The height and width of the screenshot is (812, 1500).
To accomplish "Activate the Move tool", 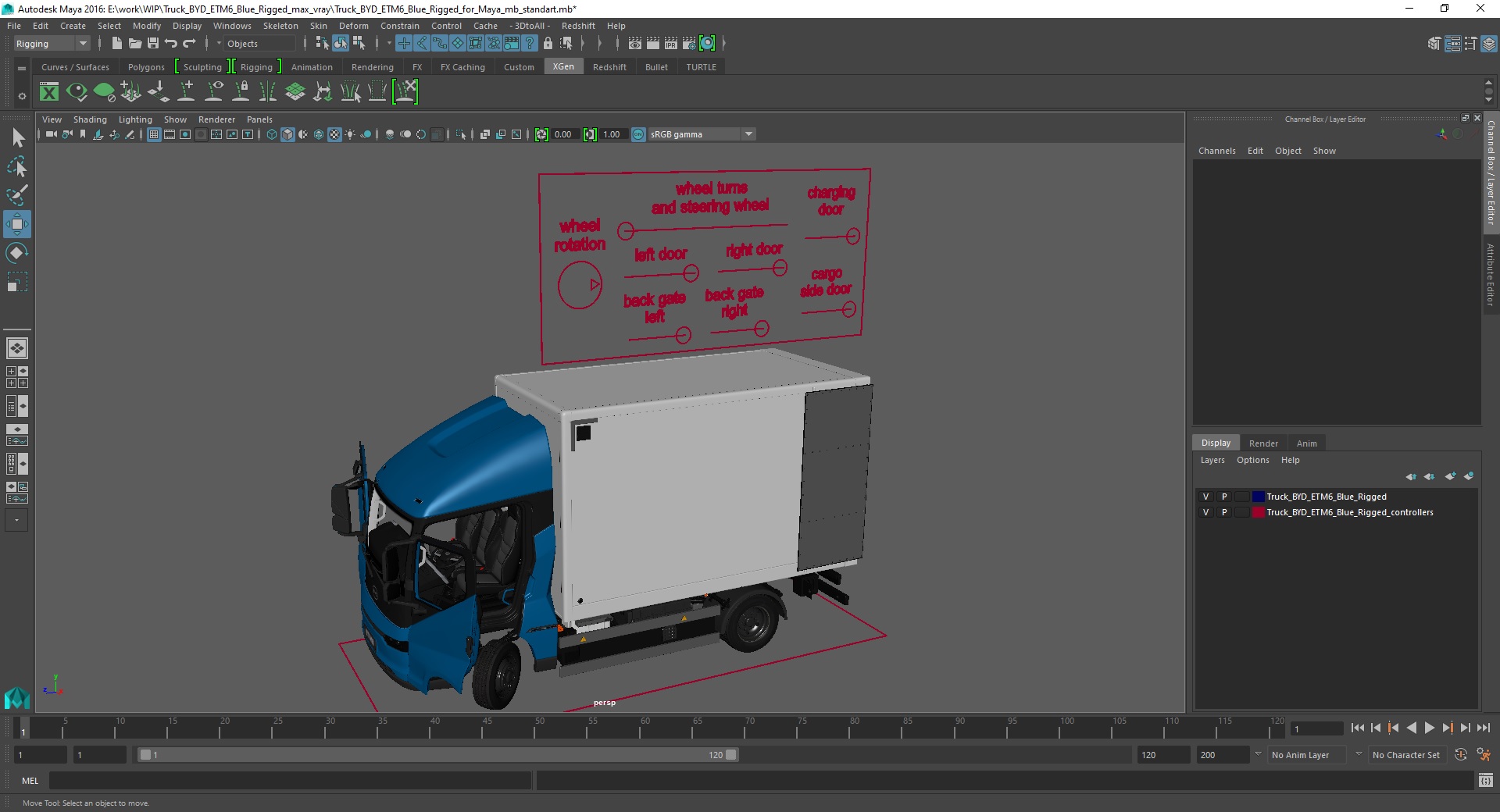I will click(17, 224).
